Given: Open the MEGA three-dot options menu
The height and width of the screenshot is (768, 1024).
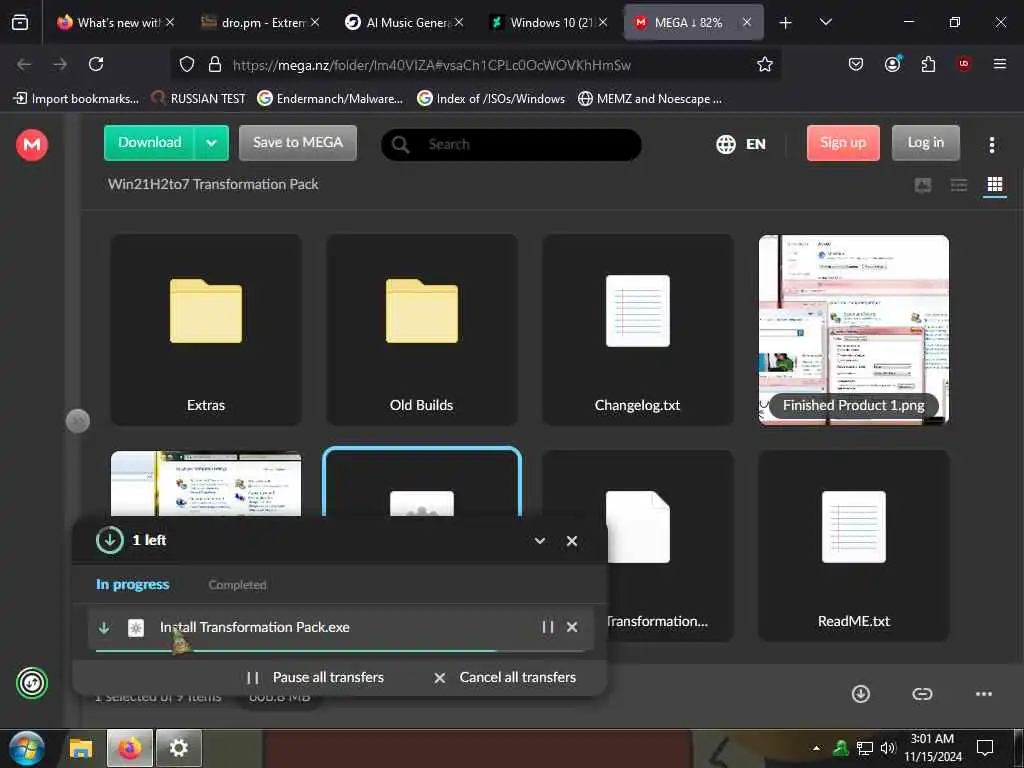Looking at the screenshot, I should [991, 144].
